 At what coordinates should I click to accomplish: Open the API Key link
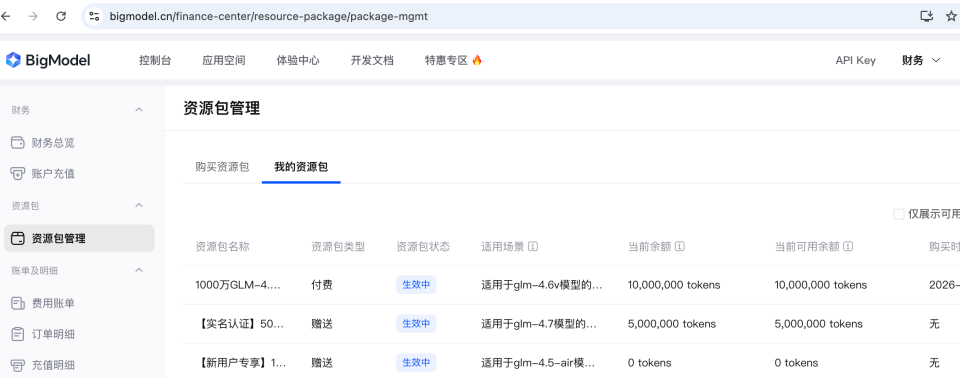tap(855, 60)
